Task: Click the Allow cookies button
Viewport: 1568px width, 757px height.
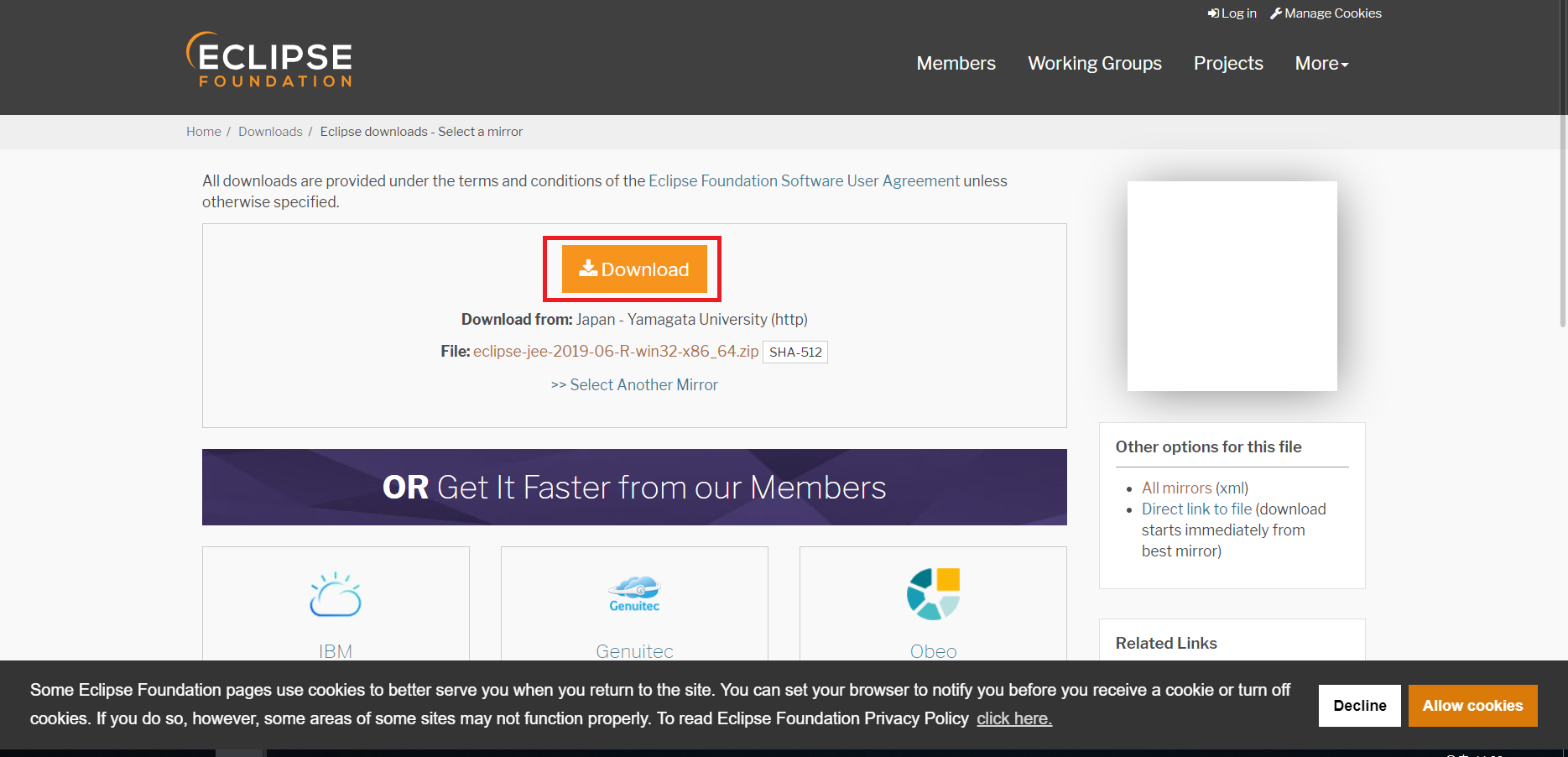Action: pyautogui.click(x=1473, y=706)
